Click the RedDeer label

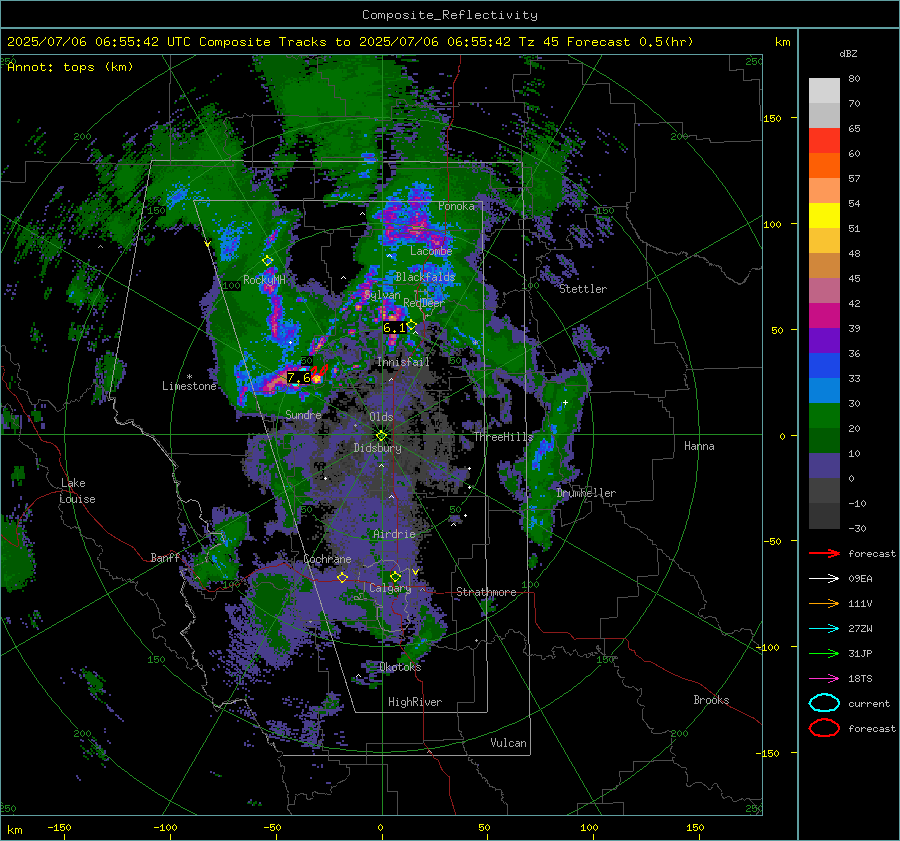click(424, 303)
